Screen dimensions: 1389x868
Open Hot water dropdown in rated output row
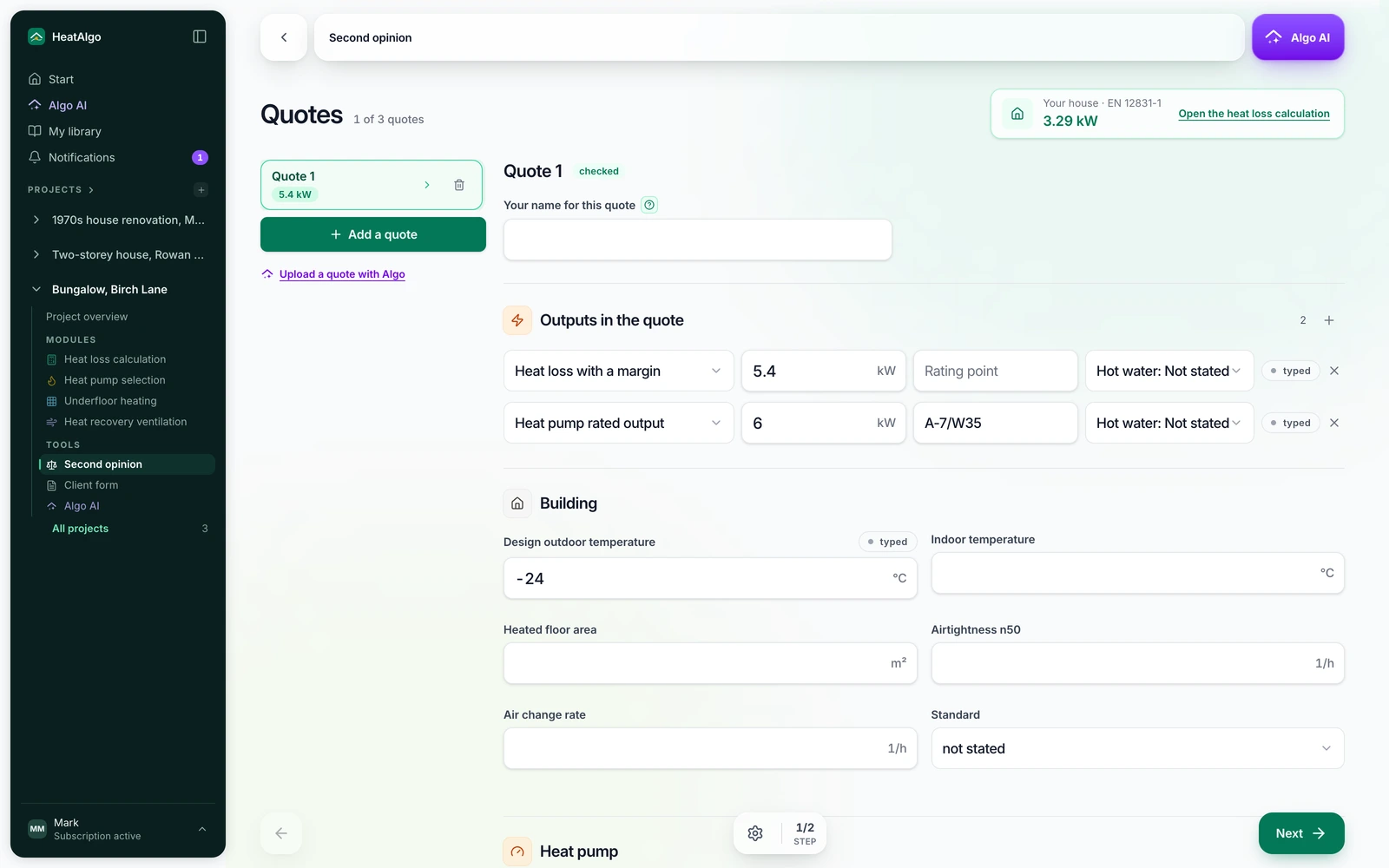(1169, 423)
